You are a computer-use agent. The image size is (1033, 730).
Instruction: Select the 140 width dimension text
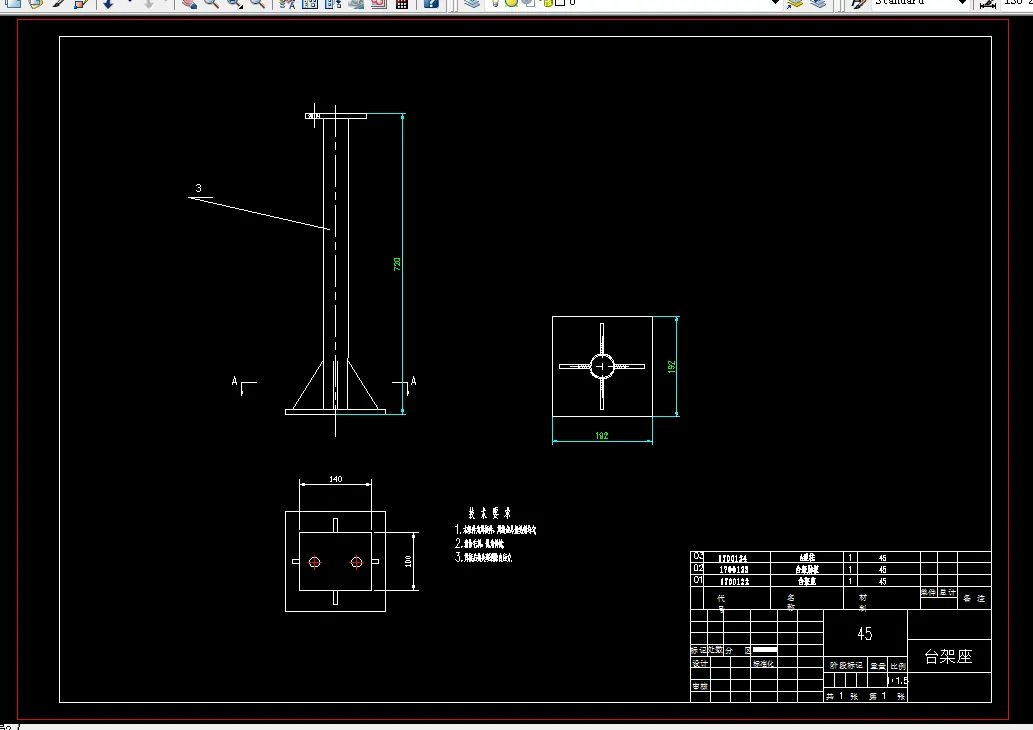335,479
